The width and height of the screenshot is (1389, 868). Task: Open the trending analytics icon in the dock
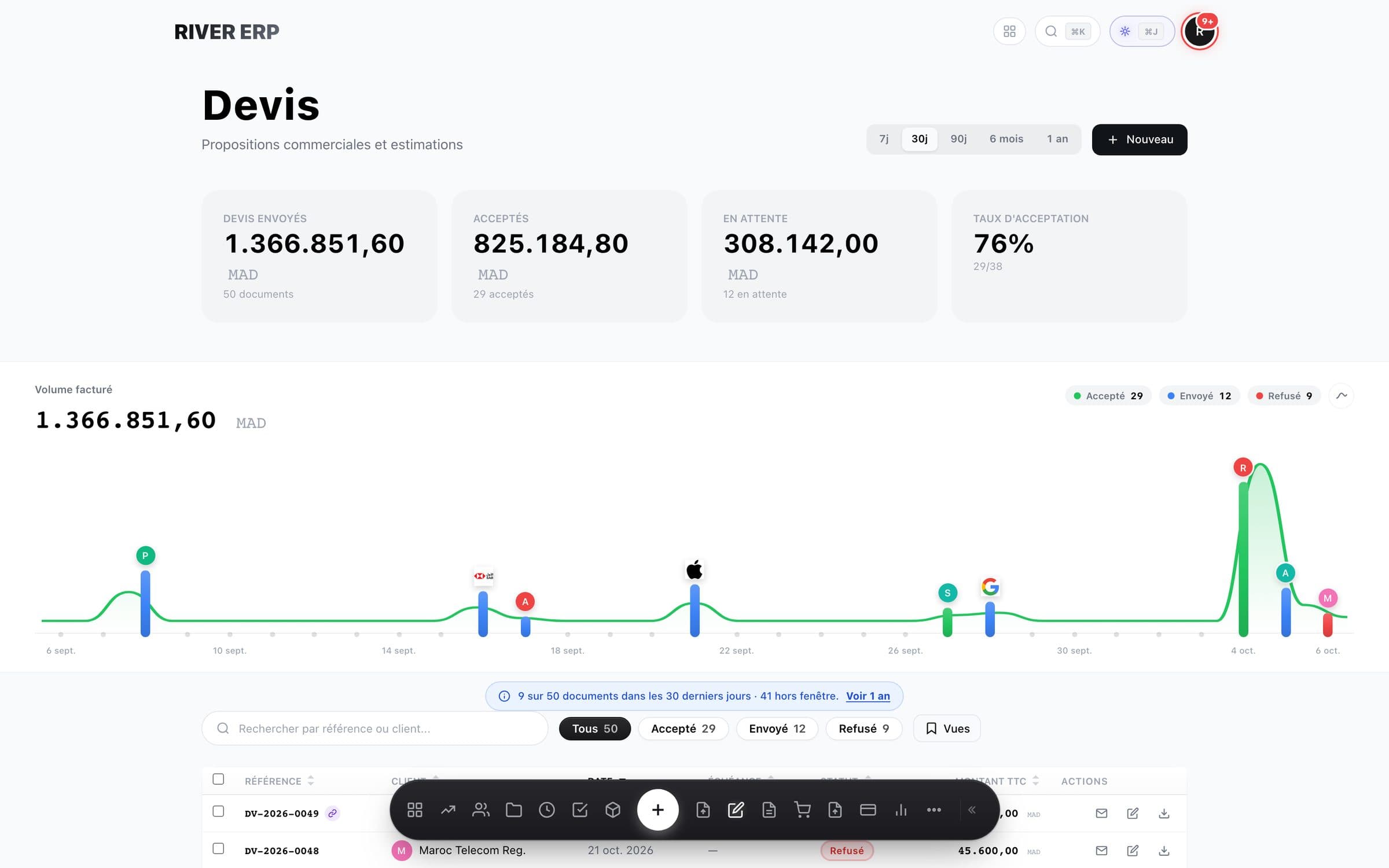(448, 810)
